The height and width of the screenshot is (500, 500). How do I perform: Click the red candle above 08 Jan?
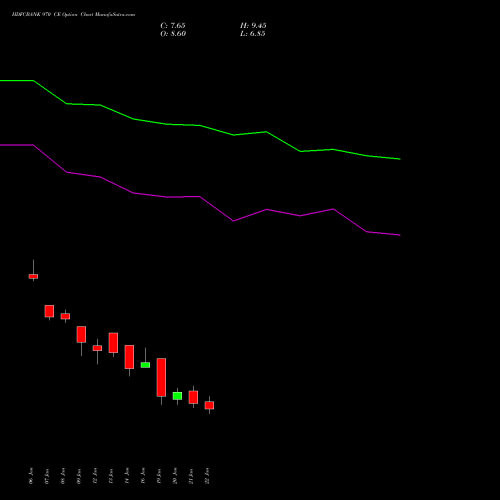click(65, 316)
